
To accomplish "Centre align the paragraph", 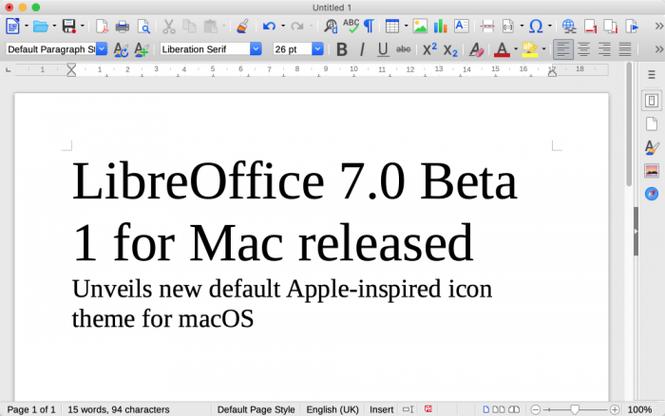I will [584, 50].
